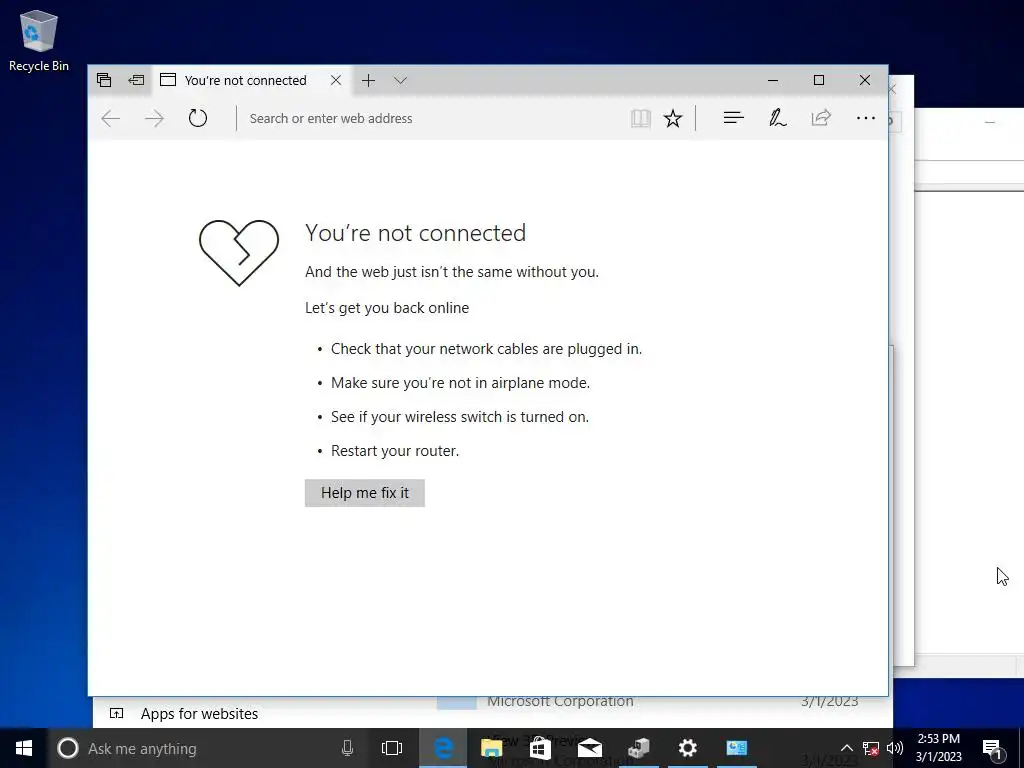Screen dimensions: 1024x768
Task: Open Task View from taskbar
Action: click(392, 748)
